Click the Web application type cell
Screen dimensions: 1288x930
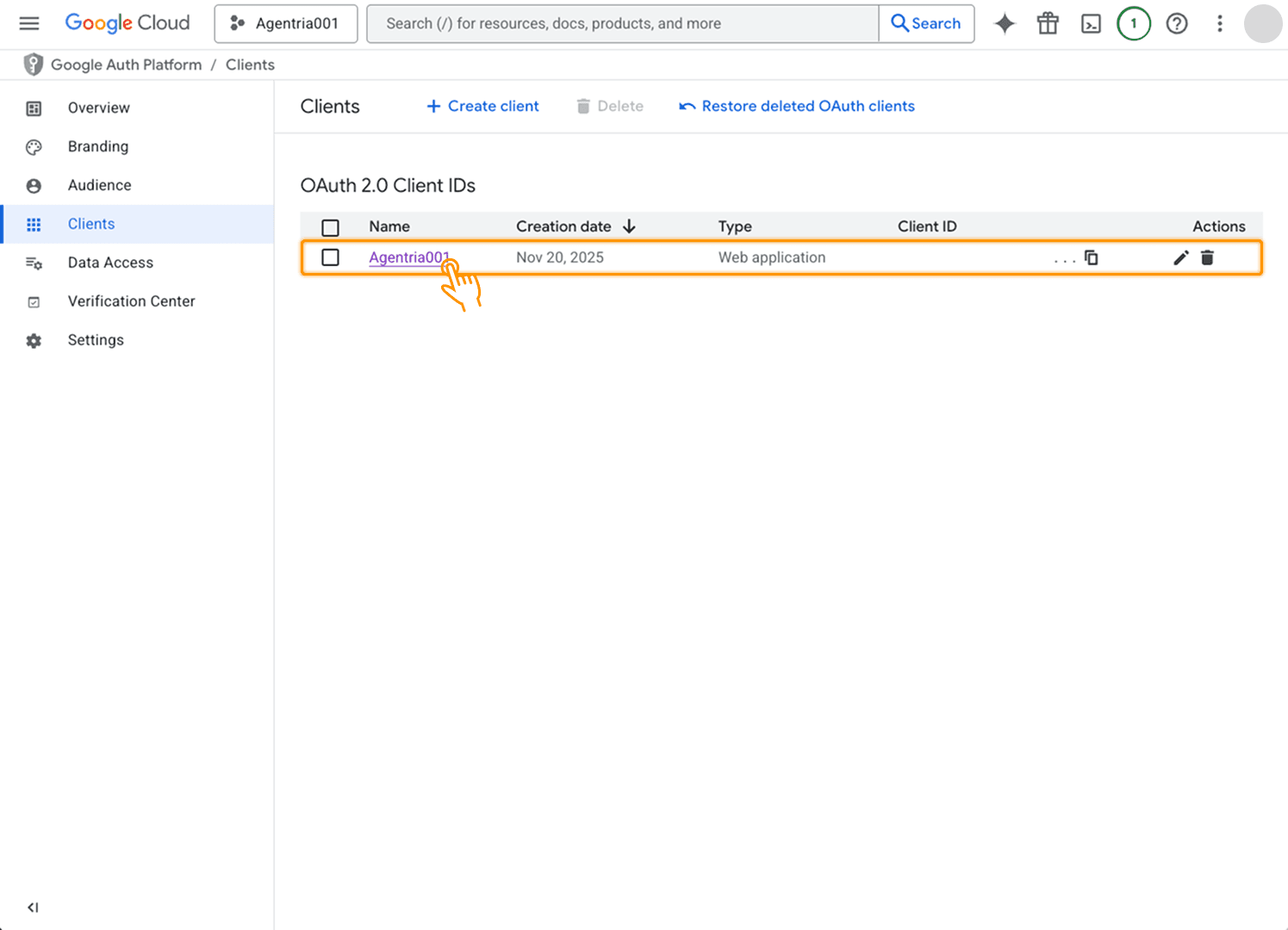(x=772, y=257)
